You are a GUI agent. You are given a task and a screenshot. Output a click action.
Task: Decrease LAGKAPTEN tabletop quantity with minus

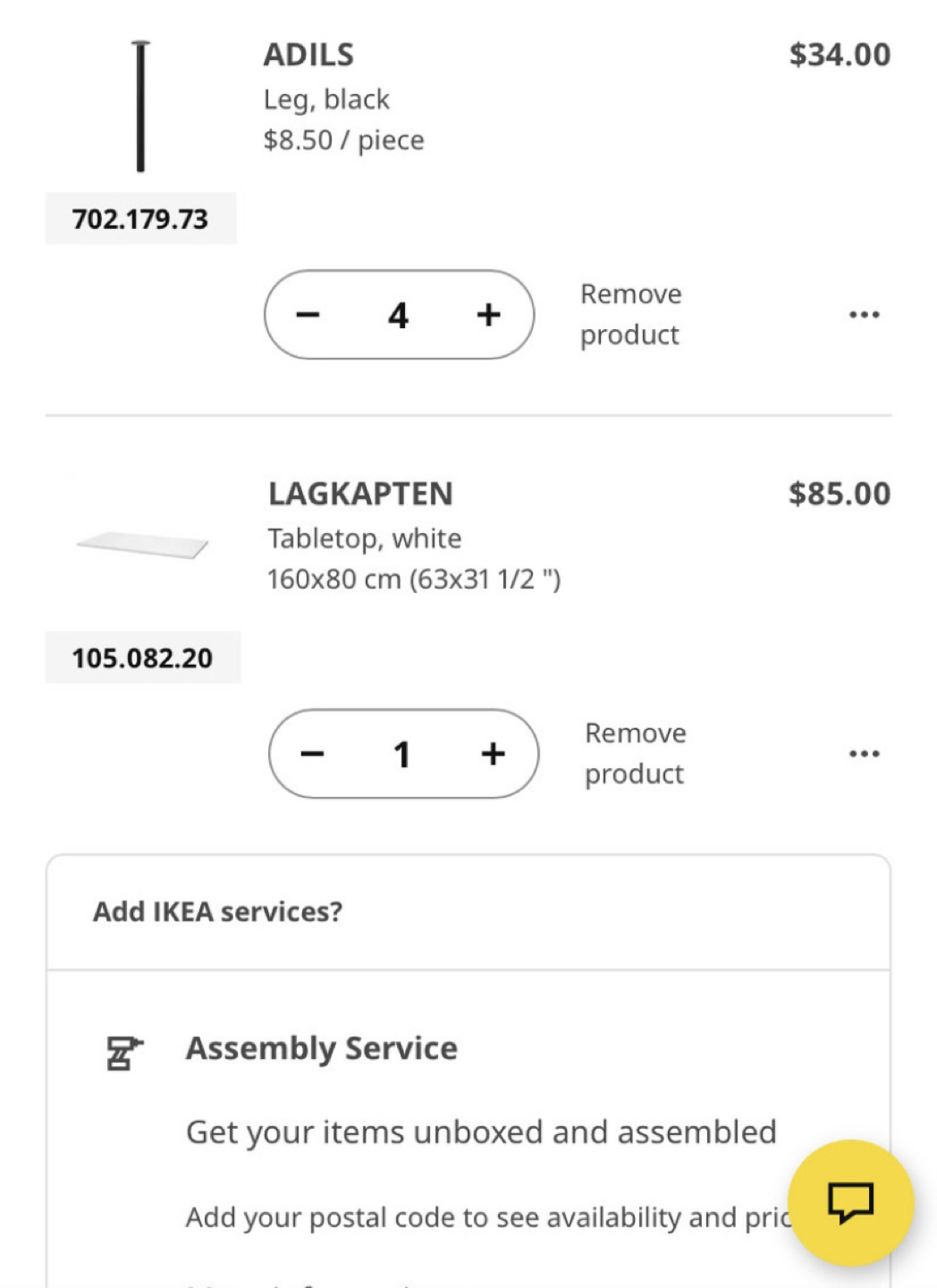point(312,754)
